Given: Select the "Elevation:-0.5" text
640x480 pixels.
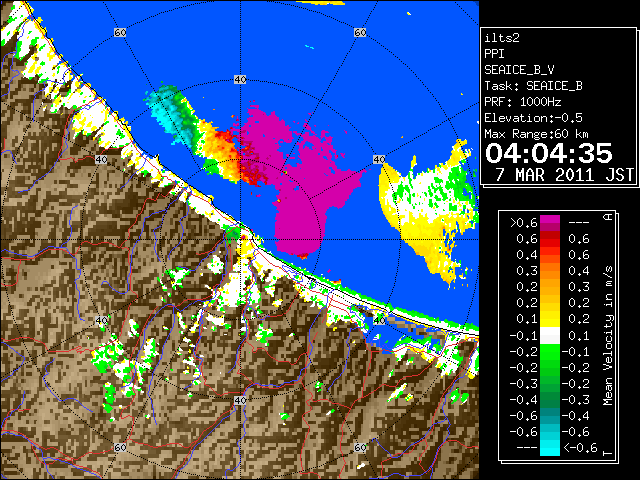Looking at the screenshot, I should [x=533, y=118].
